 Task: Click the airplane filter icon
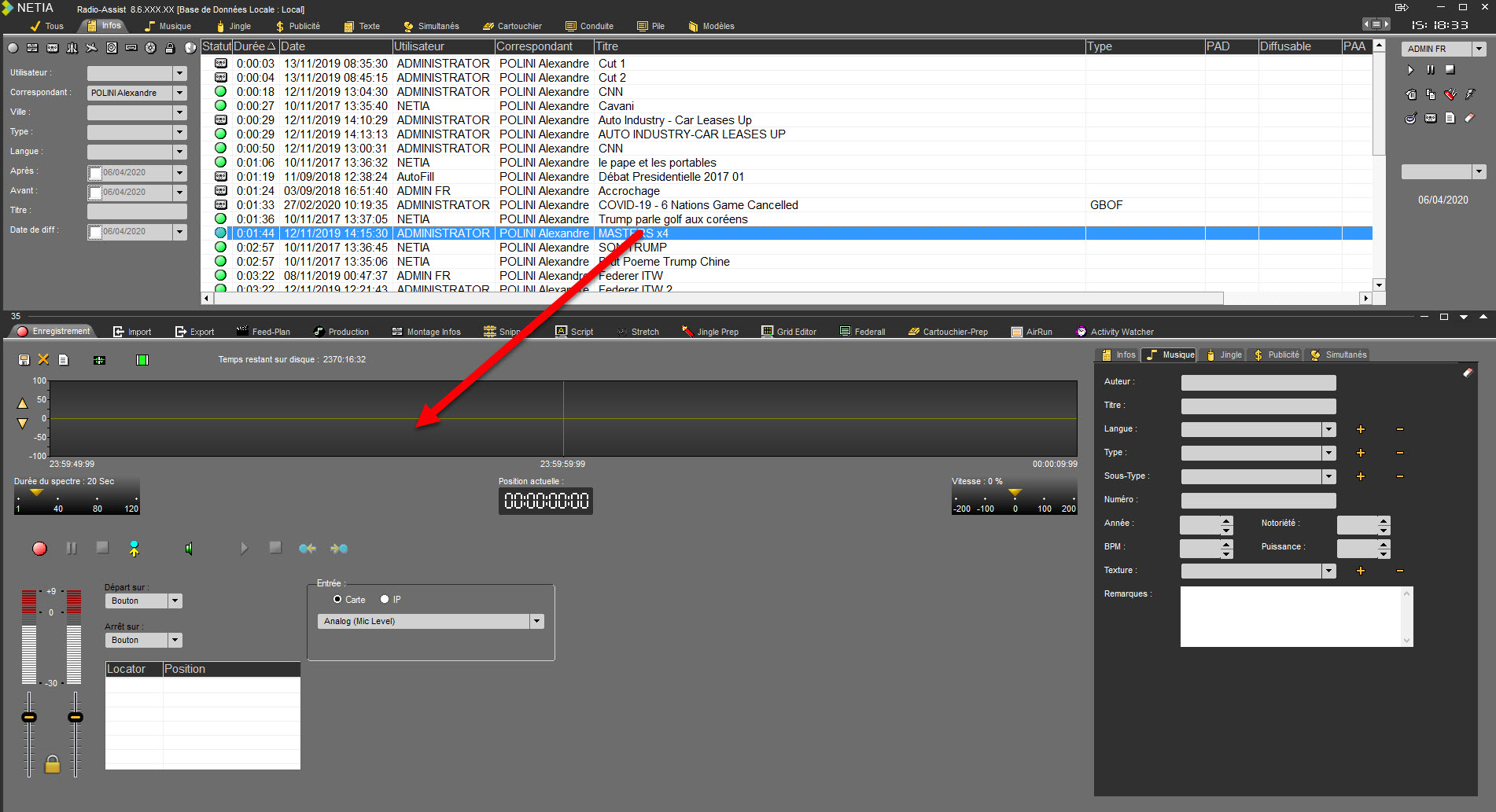[x=91, y=48]
